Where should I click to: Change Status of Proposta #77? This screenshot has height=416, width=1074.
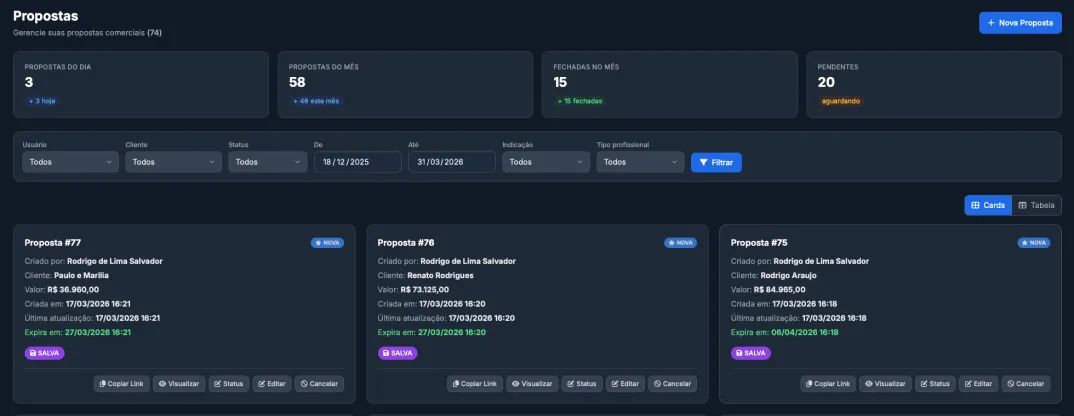point(229,384)
